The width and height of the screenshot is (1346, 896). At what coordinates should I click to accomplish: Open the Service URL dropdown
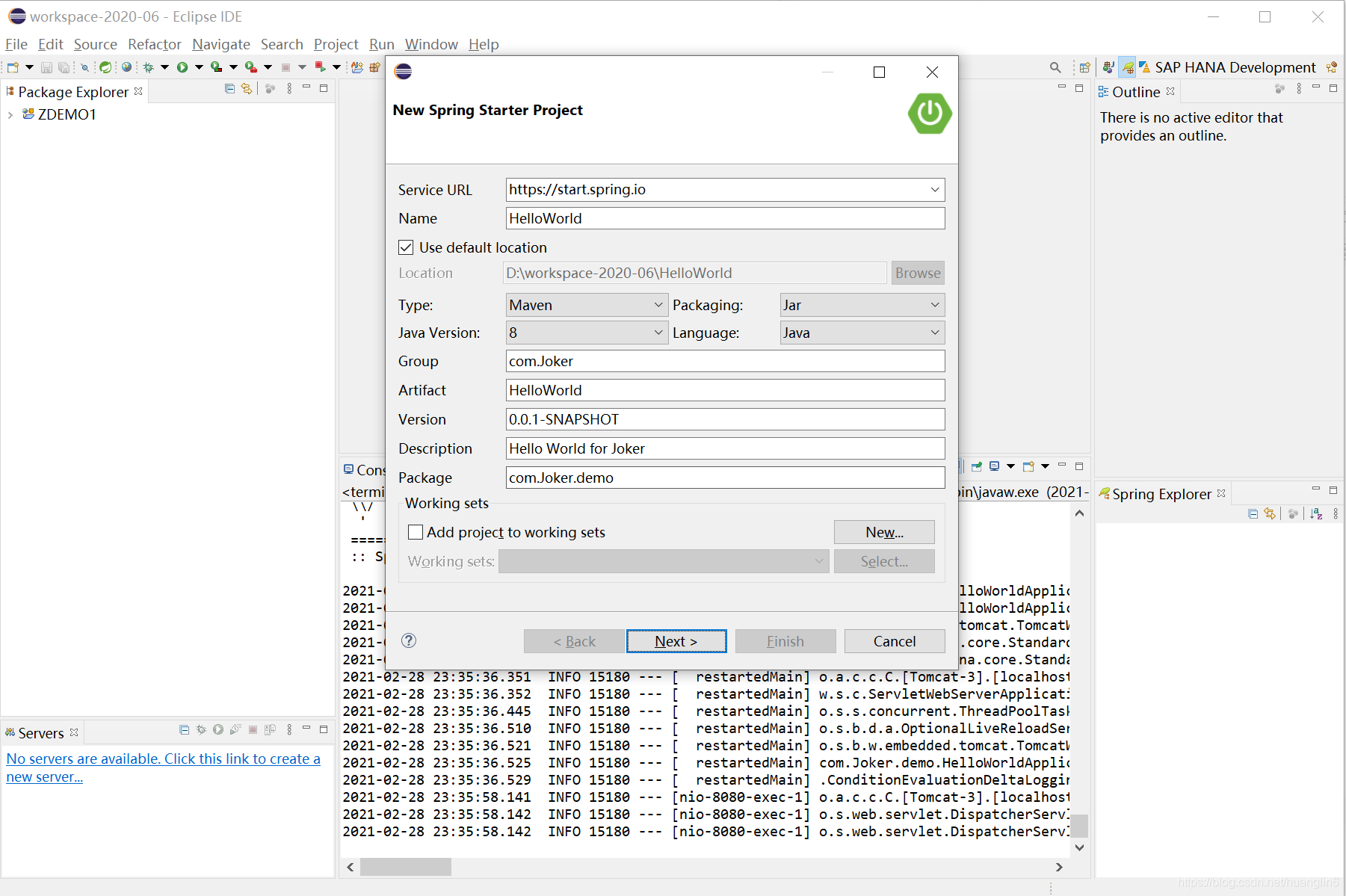point(934,189)
